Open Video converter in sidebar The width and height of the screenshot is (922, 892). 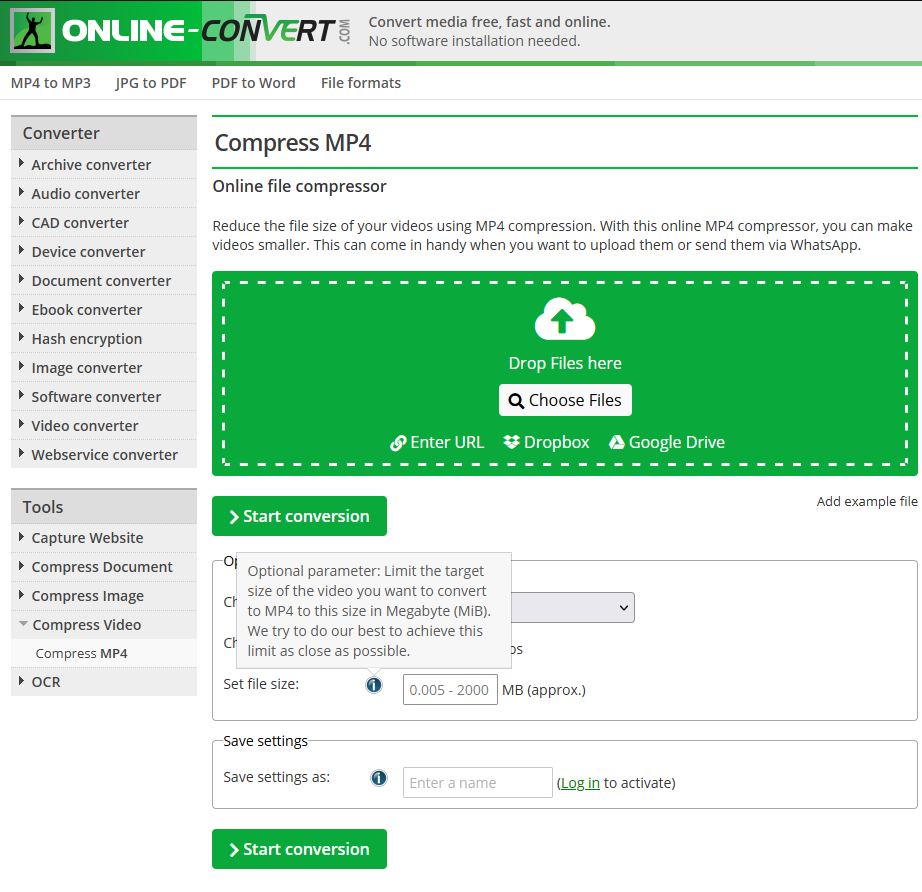[x=85, y=426]
